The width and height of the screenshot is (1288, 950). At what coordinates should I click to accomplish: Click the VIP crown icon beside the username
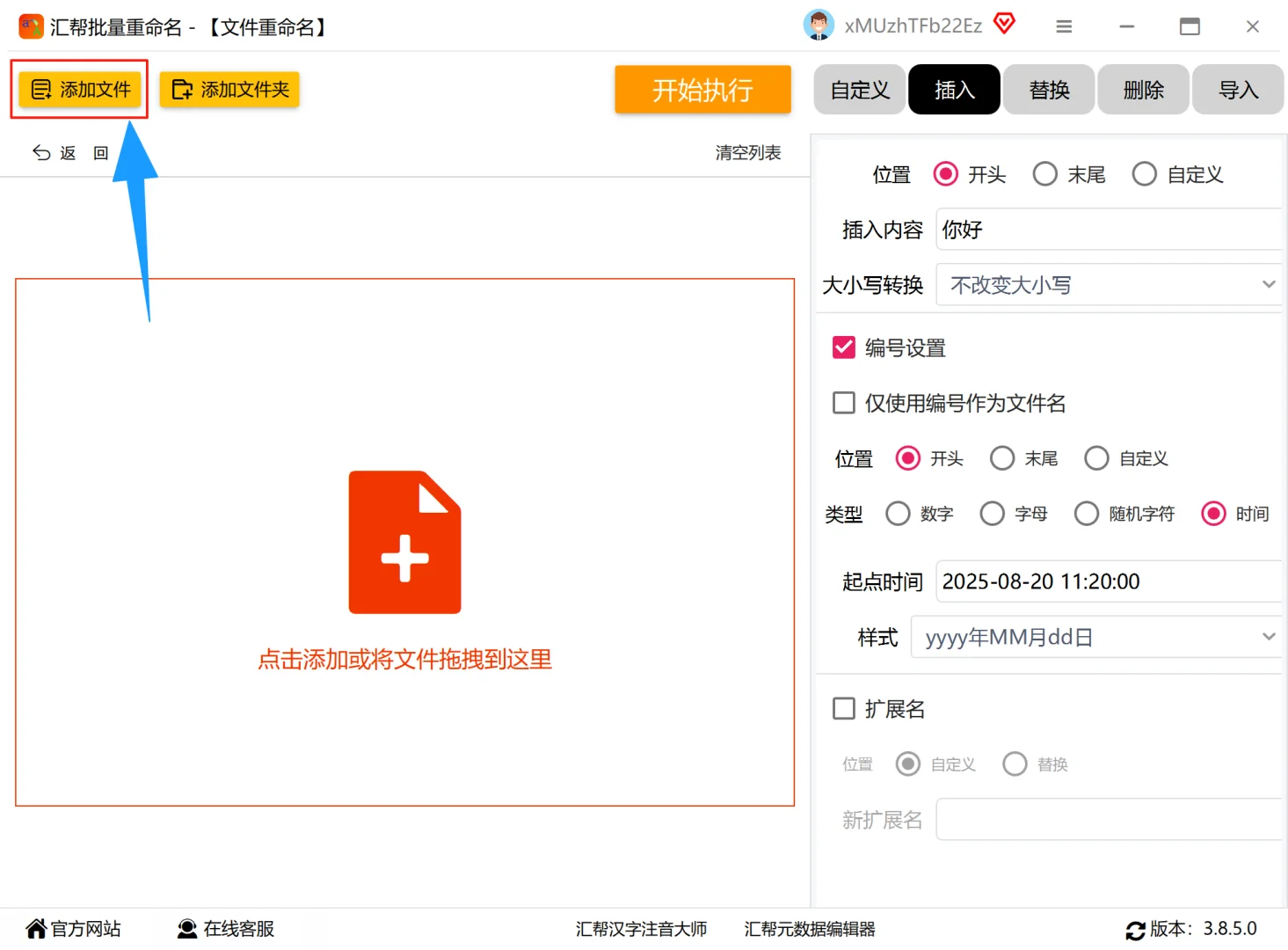(x=1003, y=24)
